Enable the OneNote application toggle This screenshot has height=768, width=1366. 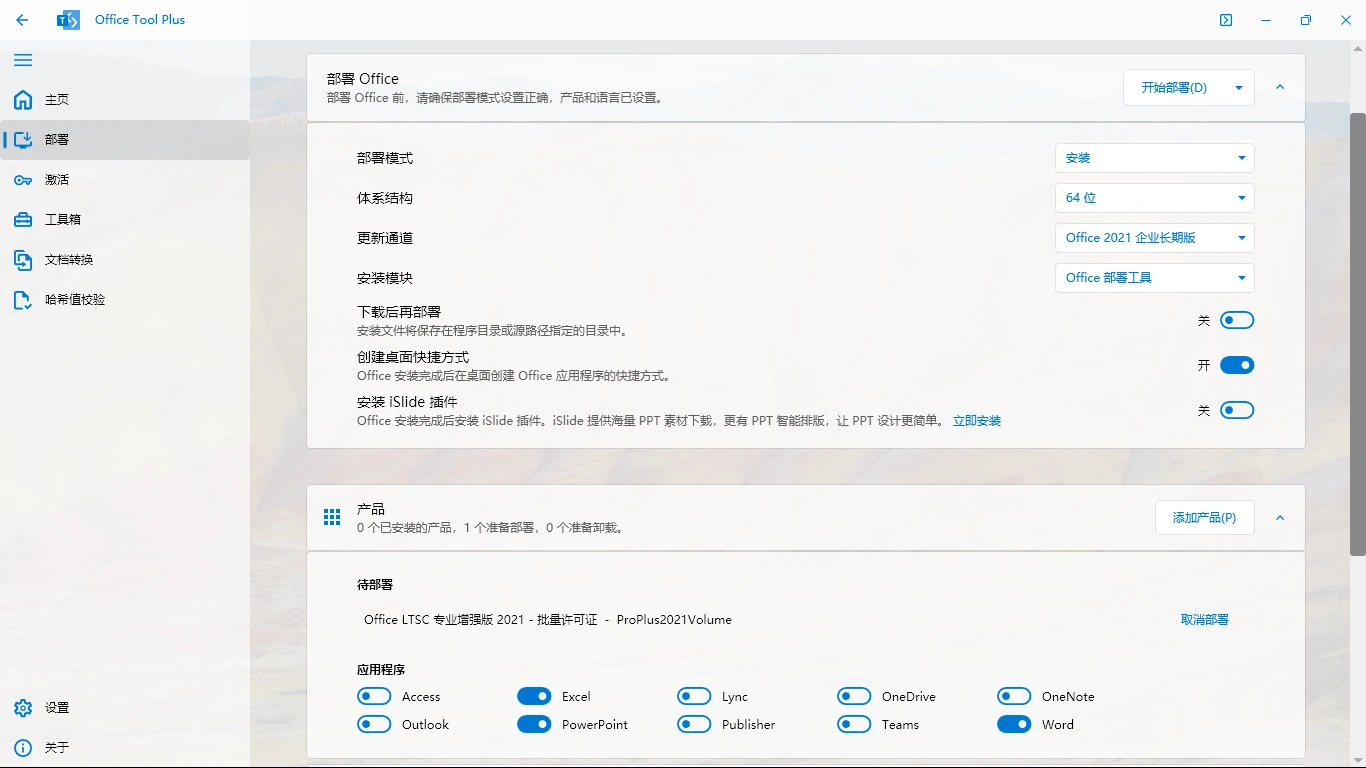(1014, 696)
